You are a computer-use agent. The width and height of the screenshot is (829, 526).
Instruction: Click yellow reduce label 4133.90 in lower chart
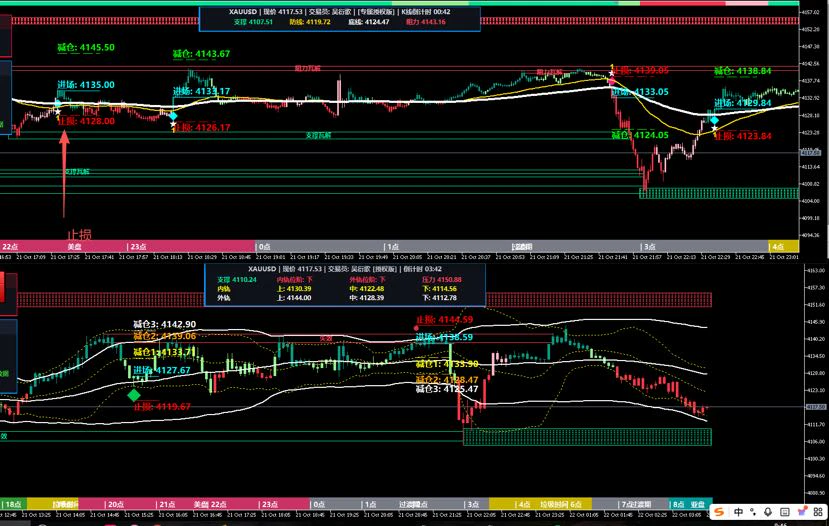coord(447,364)
